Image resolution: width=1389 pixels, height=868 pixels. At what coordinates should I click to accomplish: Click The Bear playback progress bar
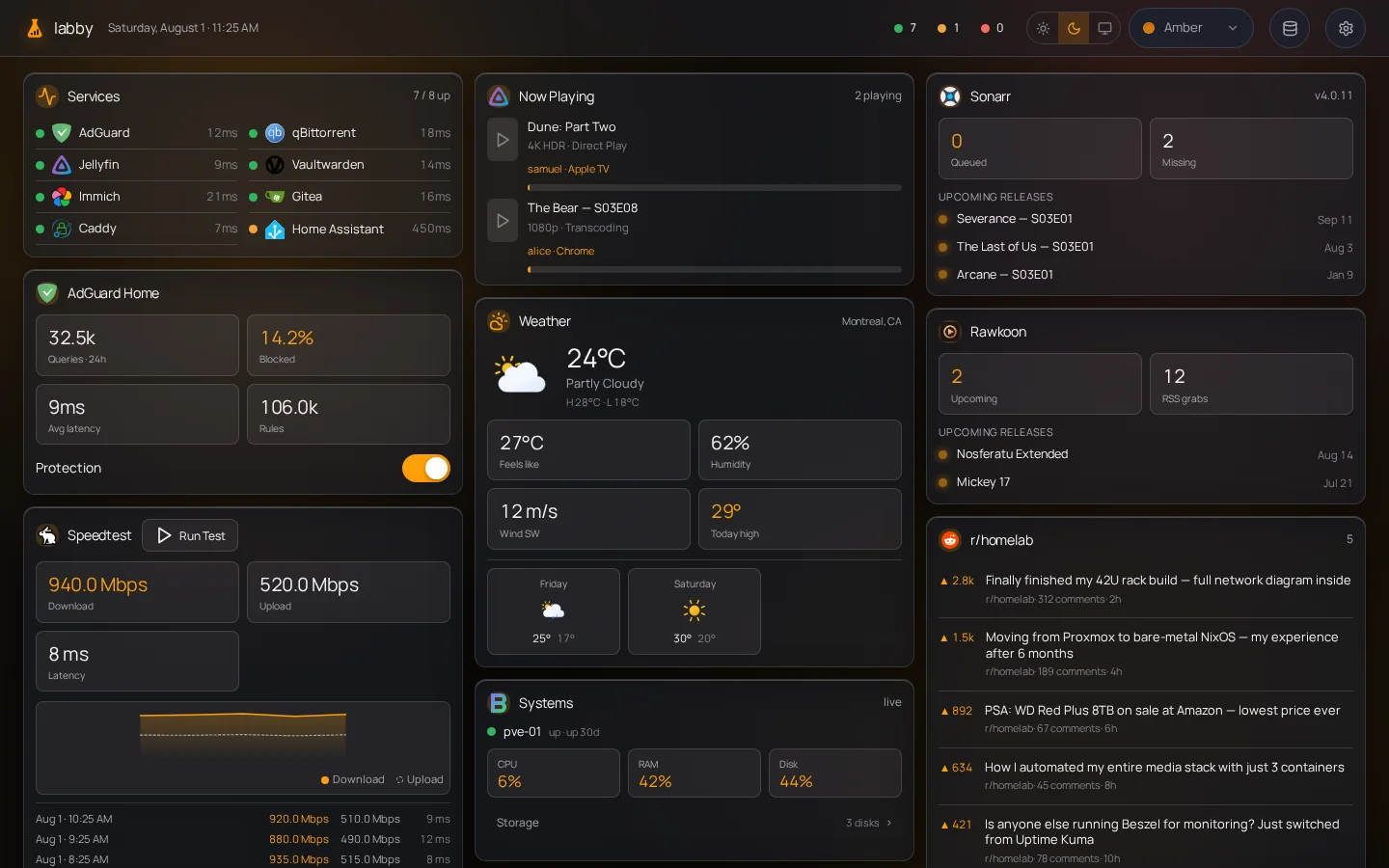click(715, 269)
